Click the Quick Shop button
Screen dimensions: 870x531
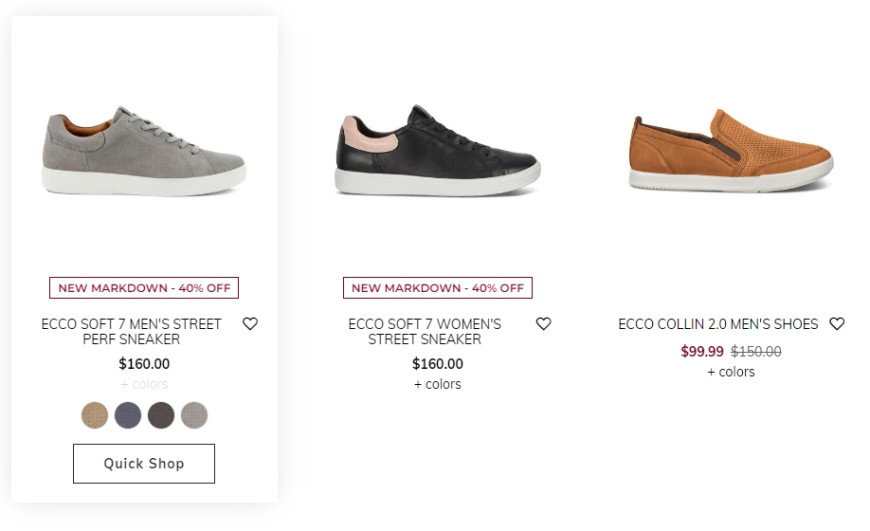tap(144, 463)
